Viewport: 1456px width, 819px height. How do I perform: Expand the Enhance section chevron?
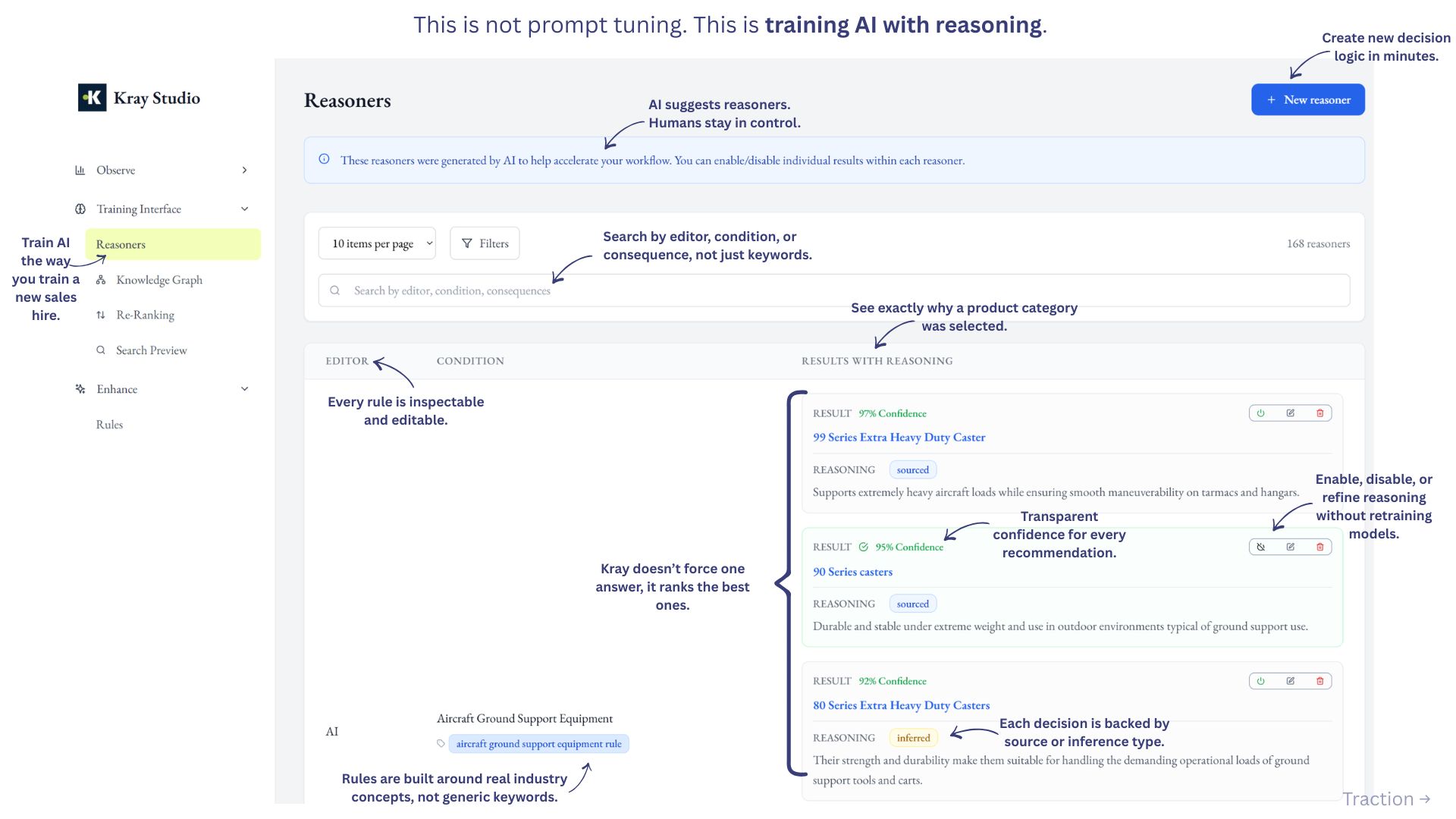[x=243, y=389]
